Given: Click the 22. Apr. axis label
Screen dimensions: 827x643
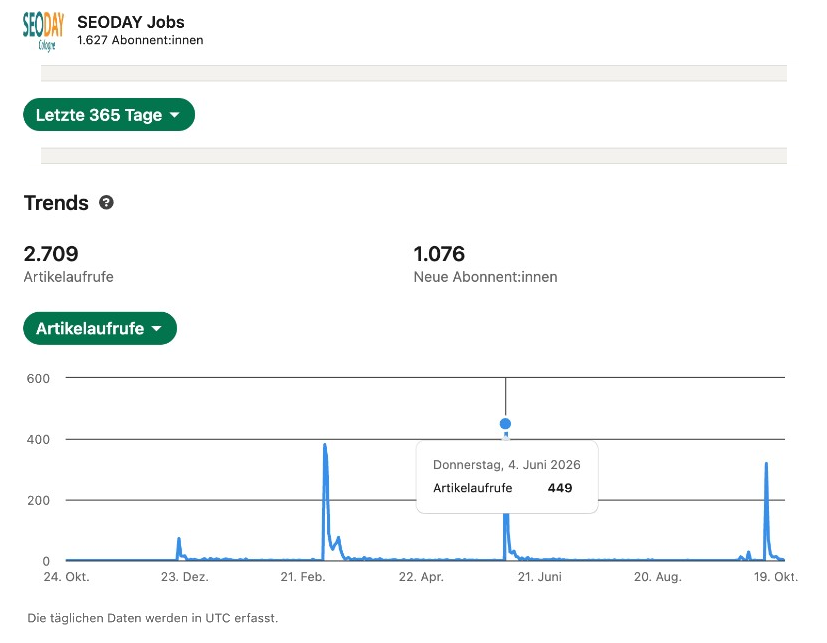Looking at the screenshot, I should (421, 577).
